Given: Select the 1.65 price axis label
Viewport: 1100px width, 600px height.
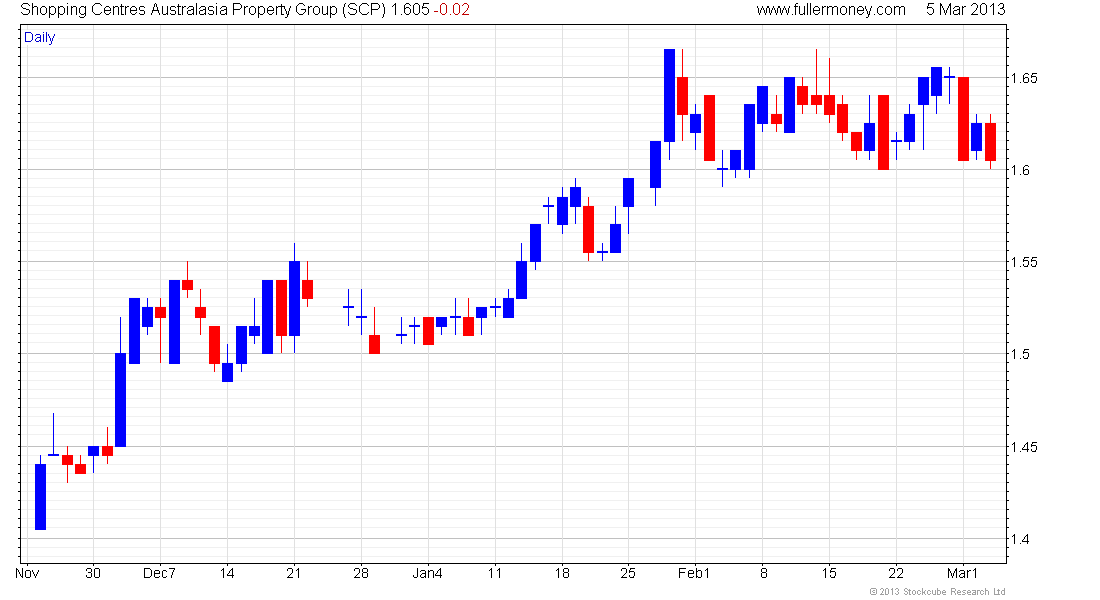Looking at the screenshot, I should coord(1024,79).
